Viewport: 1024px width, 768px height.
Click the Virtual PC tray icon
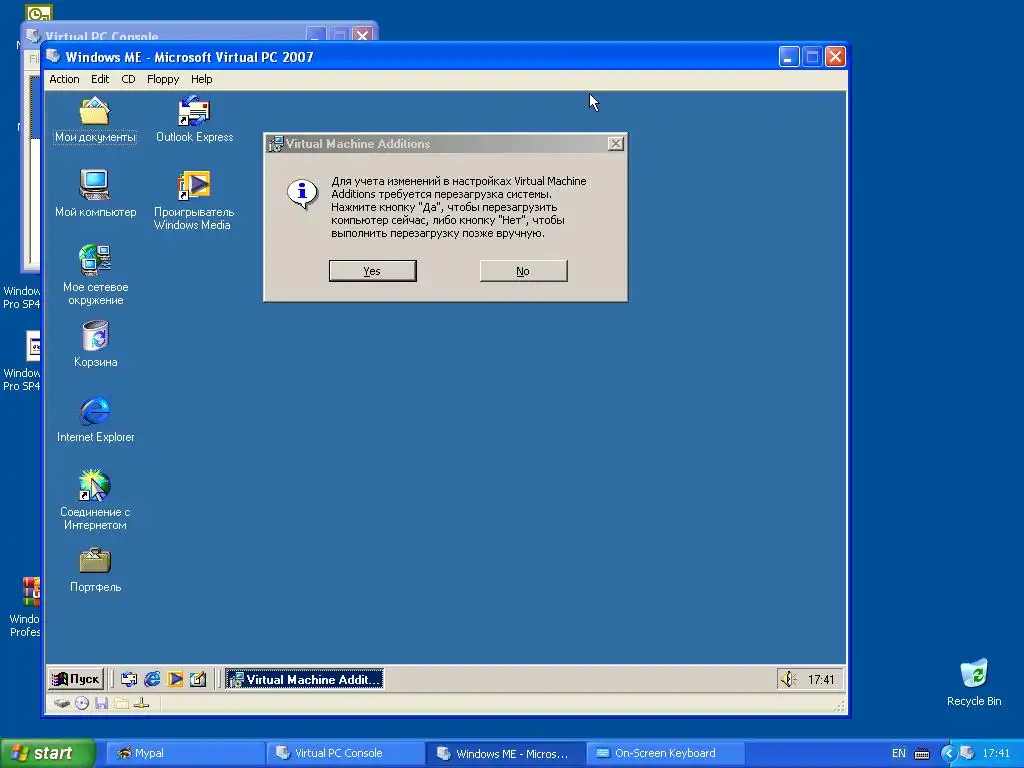tap(967, 754)
